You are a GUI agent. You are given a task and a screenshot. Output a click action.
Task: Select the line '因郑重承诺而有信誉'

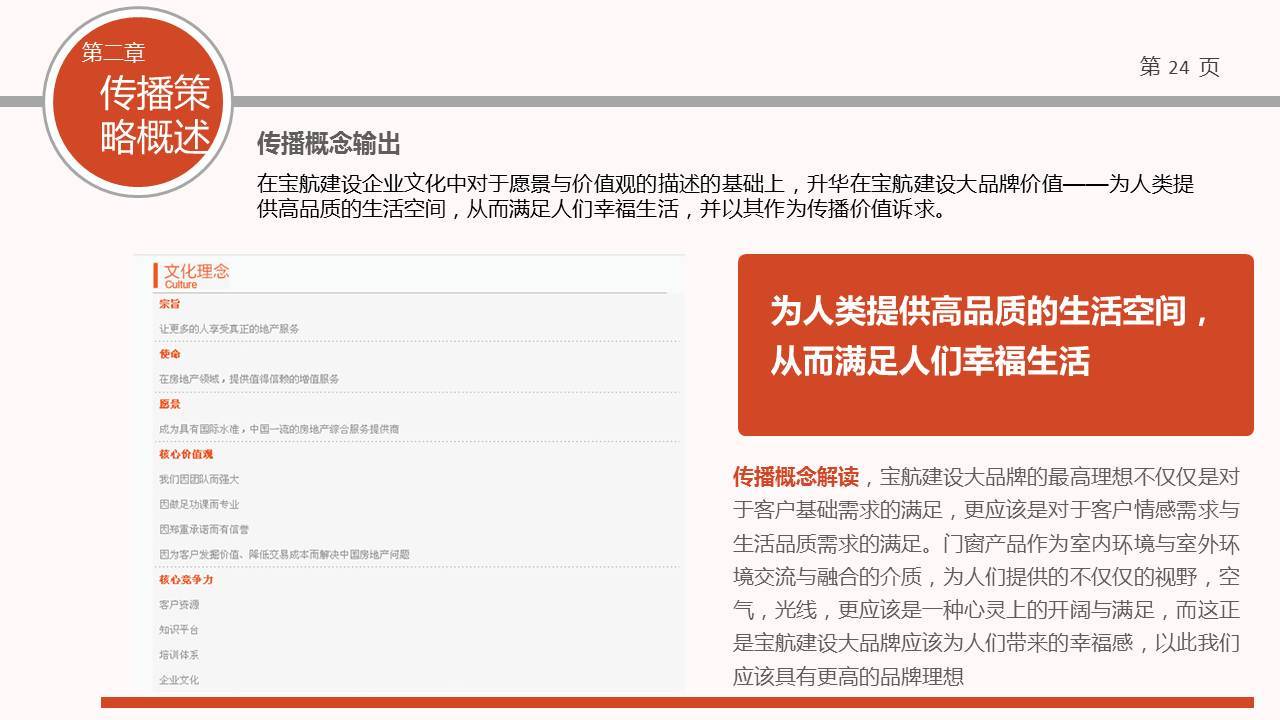(204, 529)
